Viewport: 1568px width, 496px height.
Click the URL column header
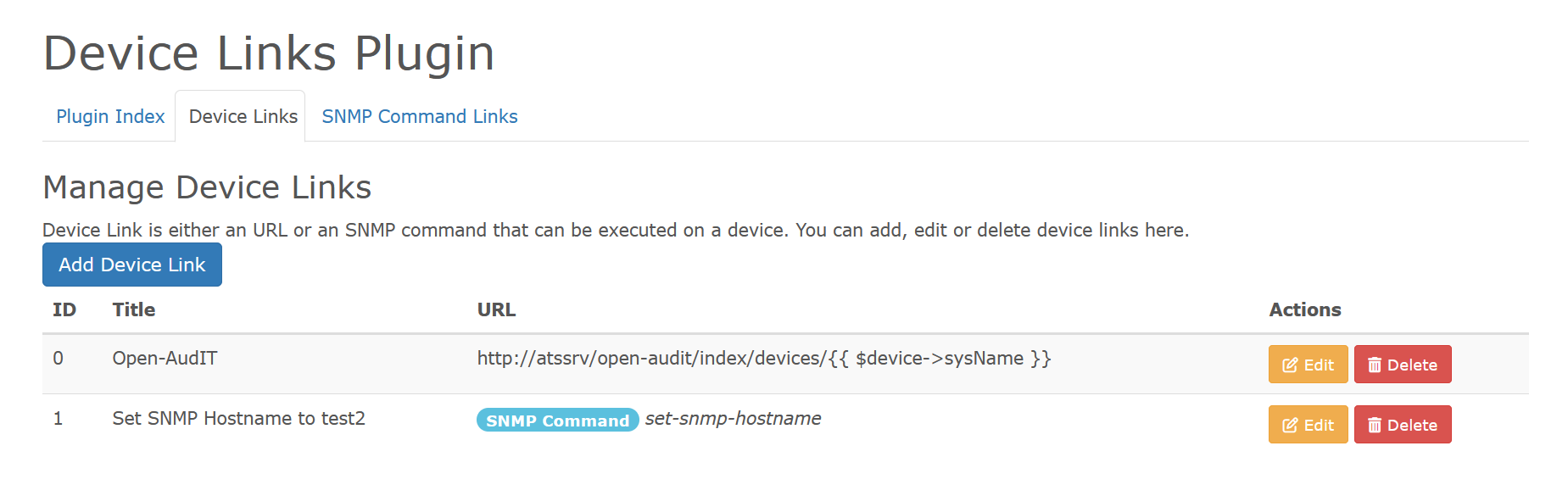click(x=496, y=310)
